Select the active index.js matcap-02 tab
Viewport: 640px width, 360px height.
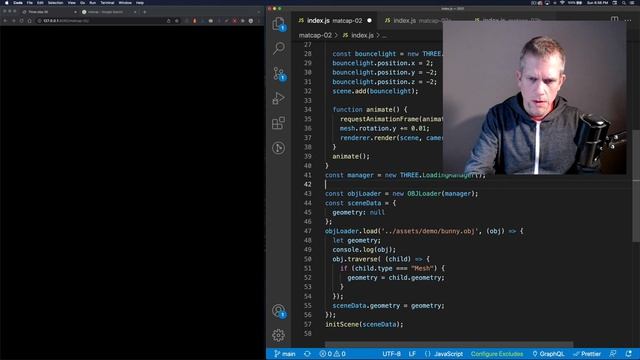pyautogui.click(x=335, y=20)
